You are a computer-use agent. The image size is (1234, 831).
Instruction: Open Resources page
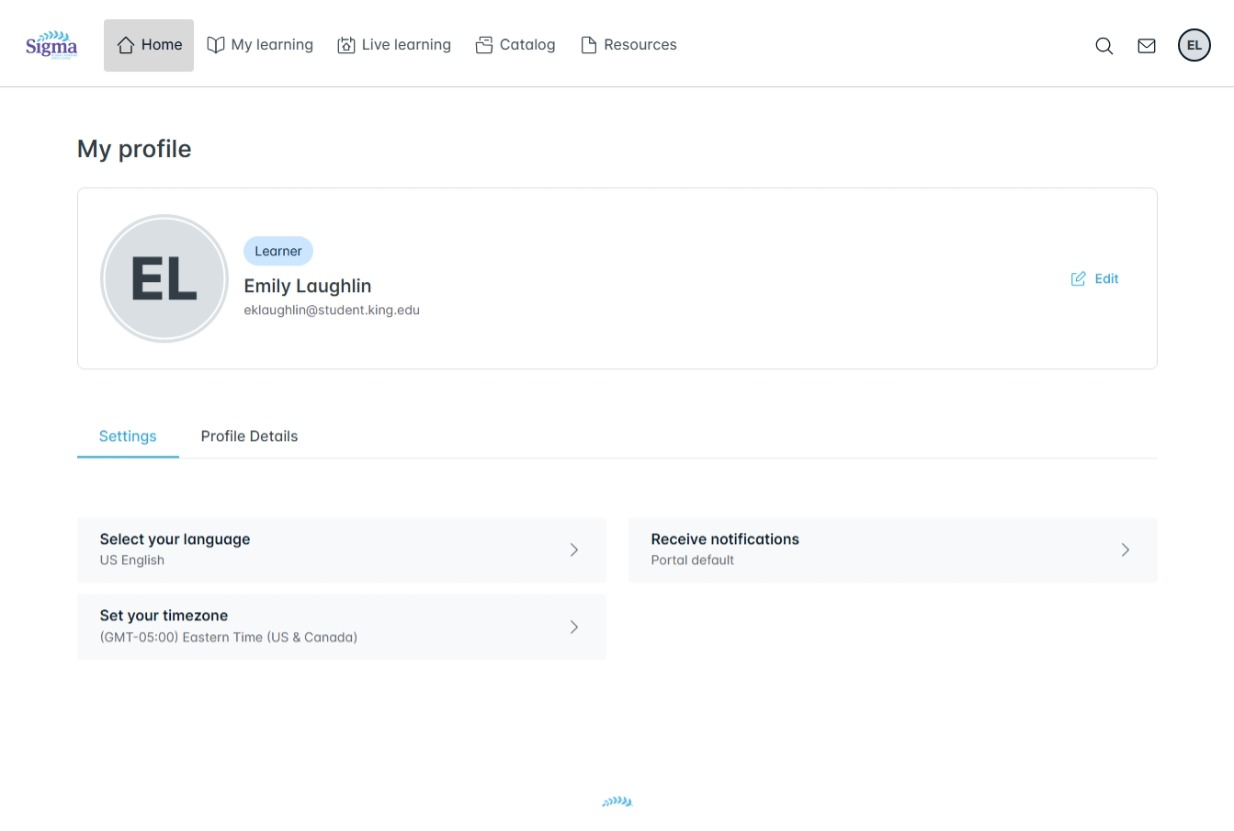click(629, 45)
